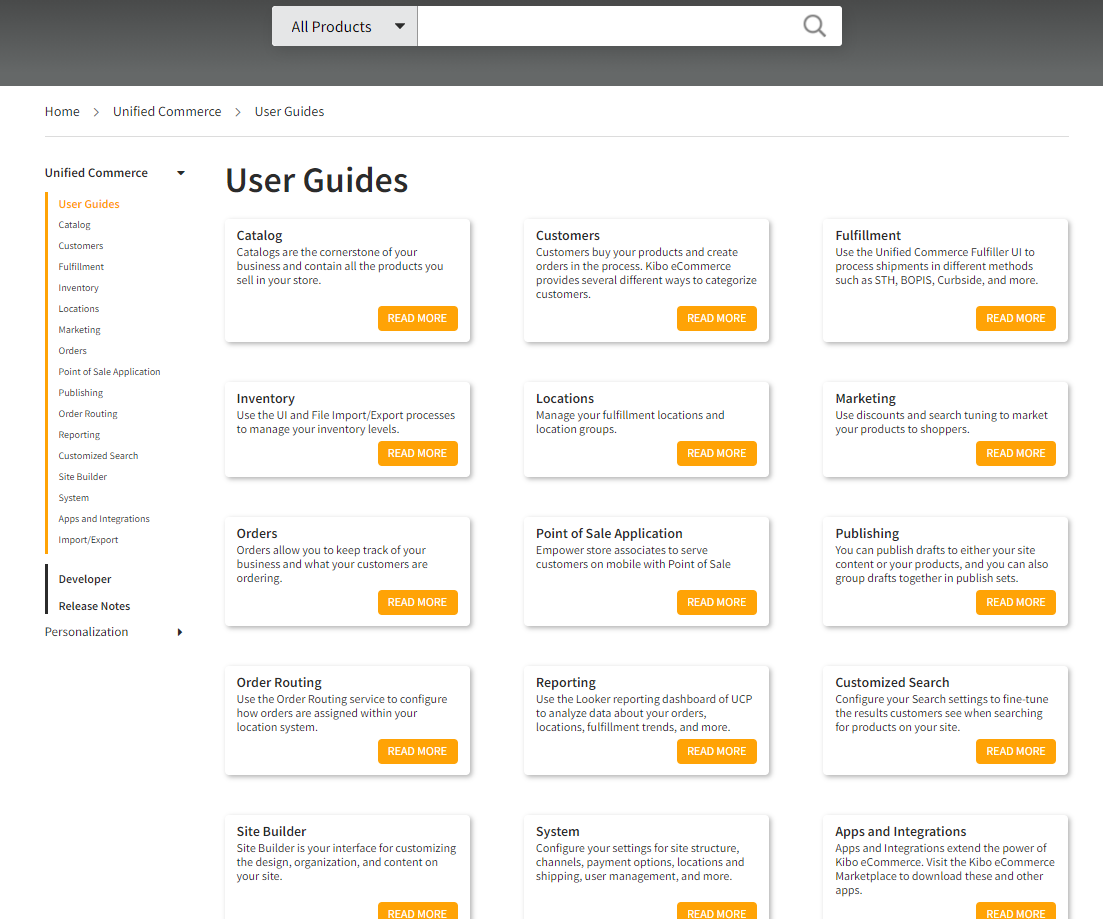
Task: Click Read More on Locations card
Action: pyautogui.click(x=716, y=453)
